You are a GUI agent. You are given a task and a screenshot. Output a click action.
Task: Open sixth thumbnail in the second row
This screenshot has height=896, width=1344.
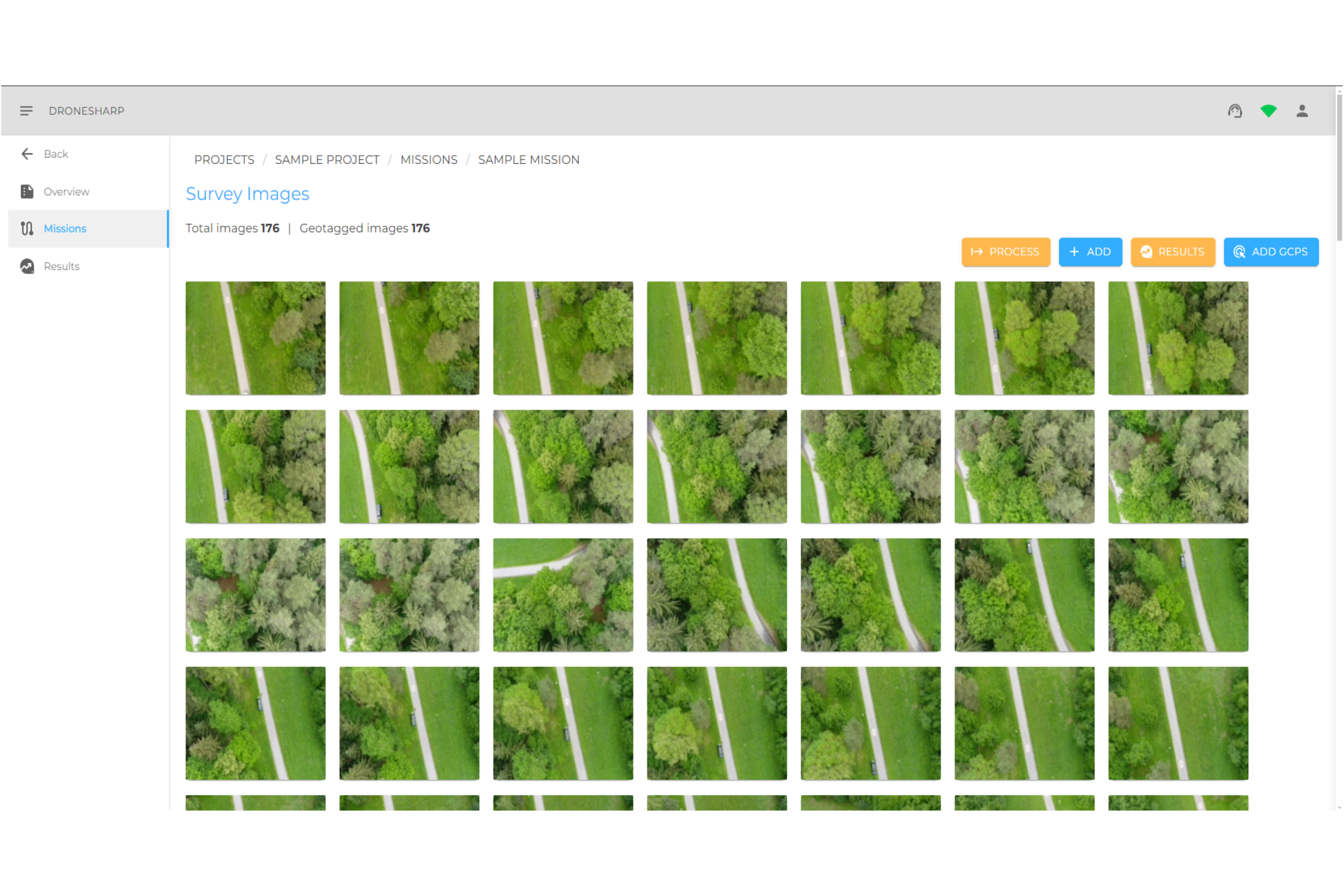click(x=1024, y=466)
